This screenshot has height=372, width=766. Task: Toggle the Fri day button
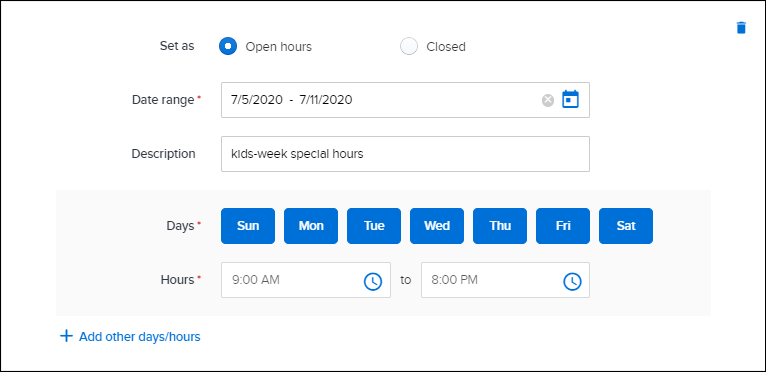[563, 226]
